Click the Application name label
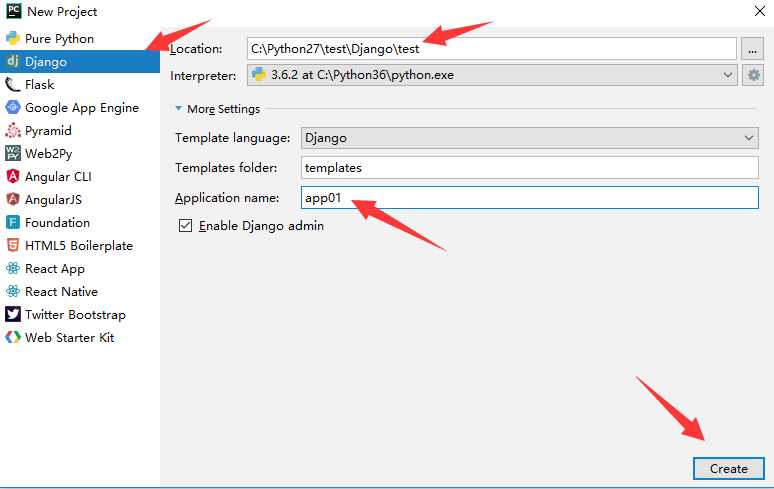The width and height of the screenshot is (774, 489). pyautogui.click(x=227, y=198)
